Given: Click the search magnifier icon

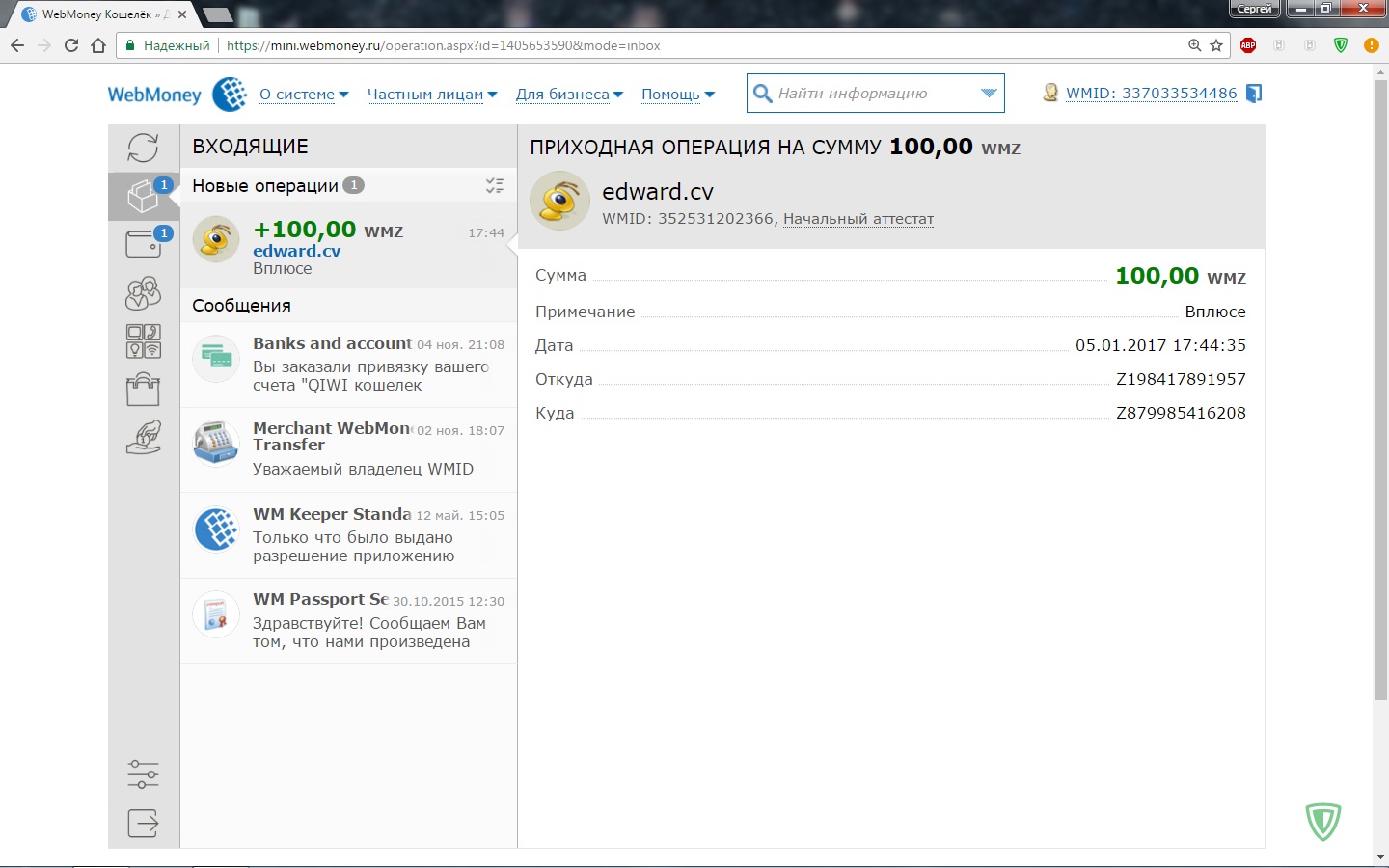Looking at the screenshot, I should 762,94.
